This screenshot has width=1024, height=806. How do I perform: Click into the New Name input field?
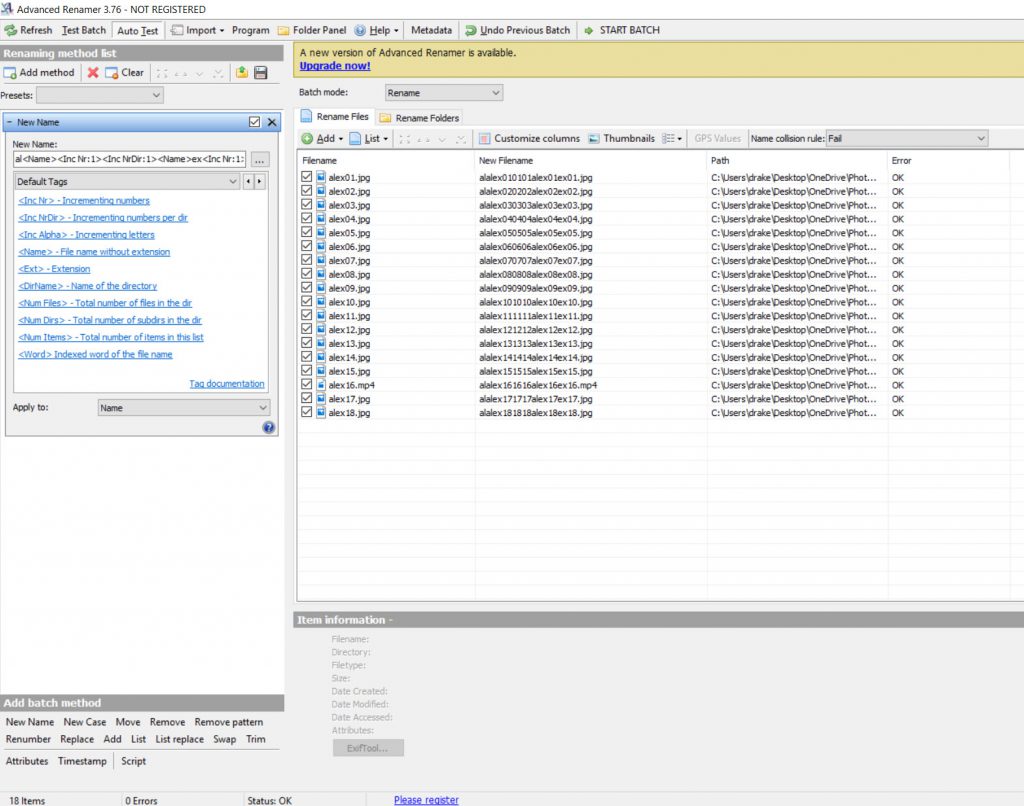pyautogui.click(x=129, y=159)
